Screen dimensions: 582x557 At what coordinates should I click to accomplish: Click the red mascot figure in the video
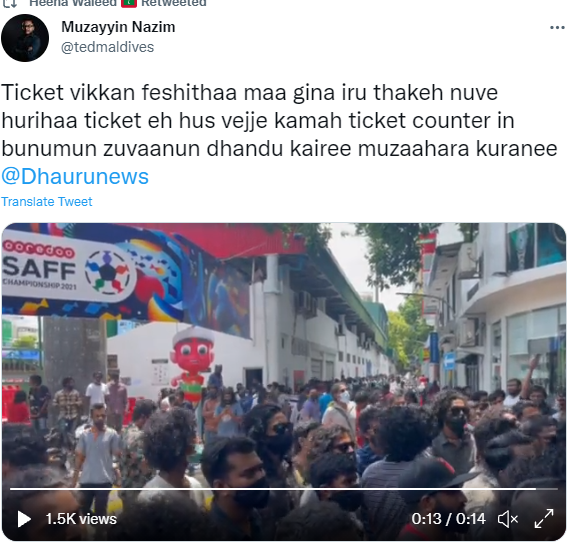pos(192,364)
